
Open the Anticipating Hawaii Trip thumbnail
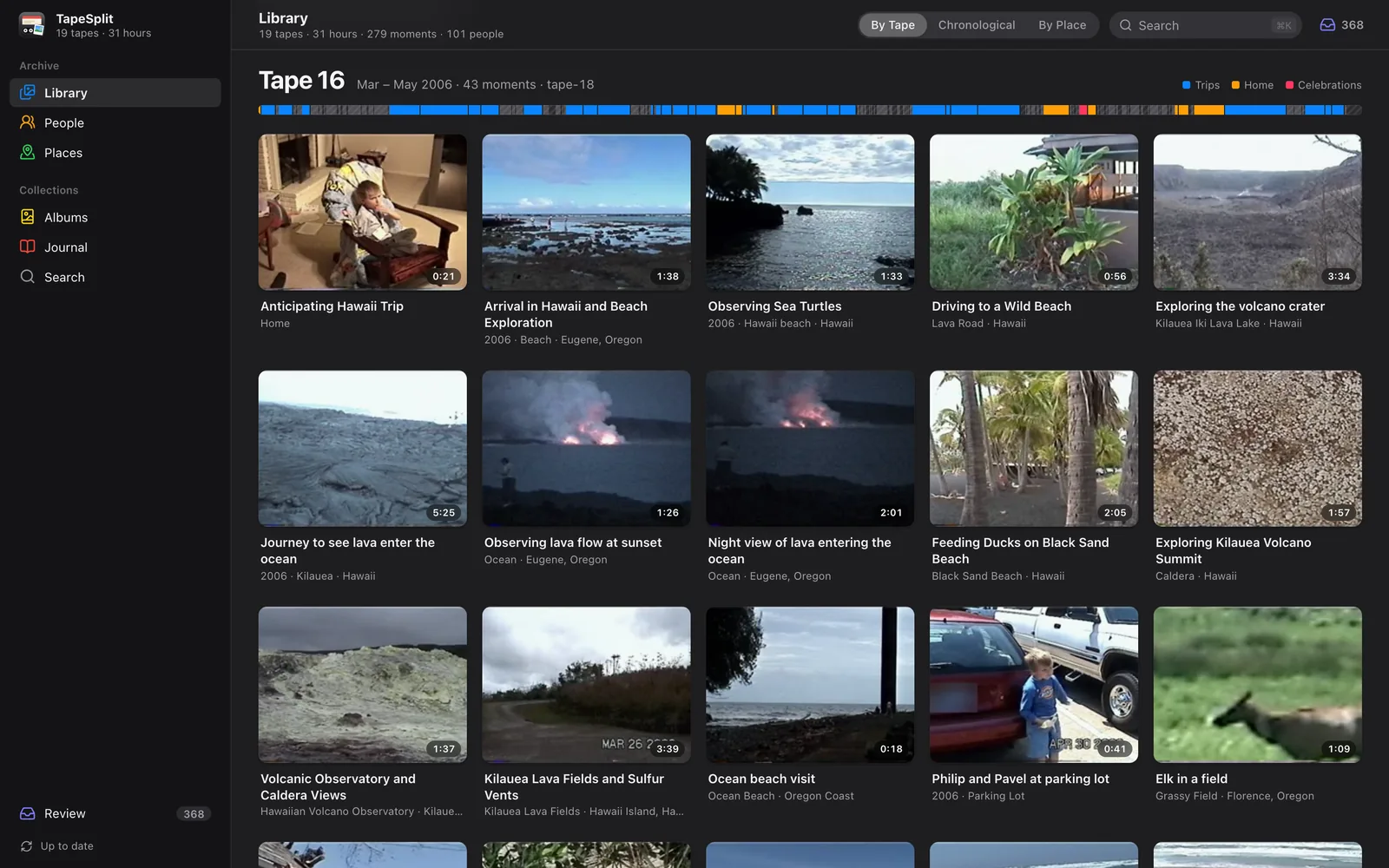363,212
